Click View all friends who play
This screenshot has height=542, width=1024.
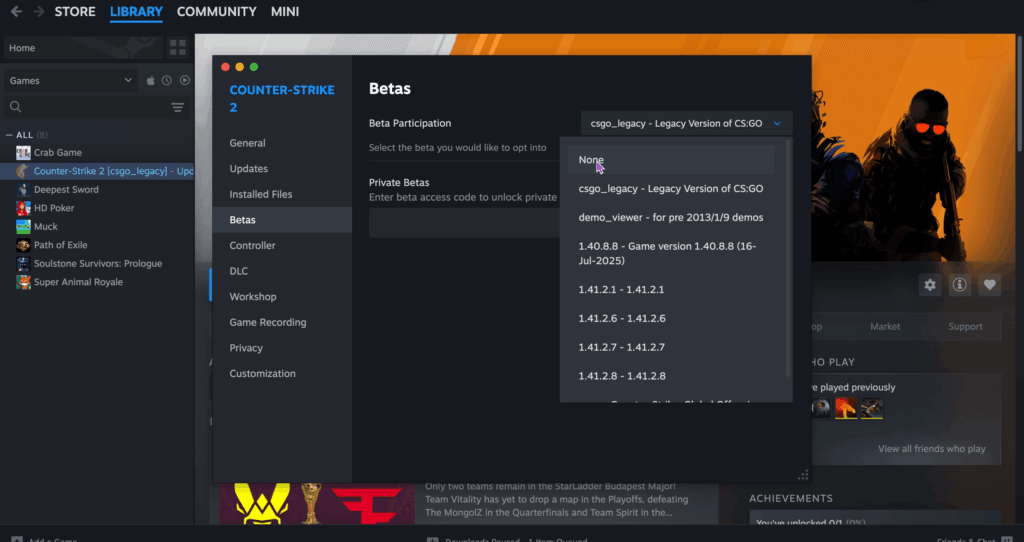(931, 449)
